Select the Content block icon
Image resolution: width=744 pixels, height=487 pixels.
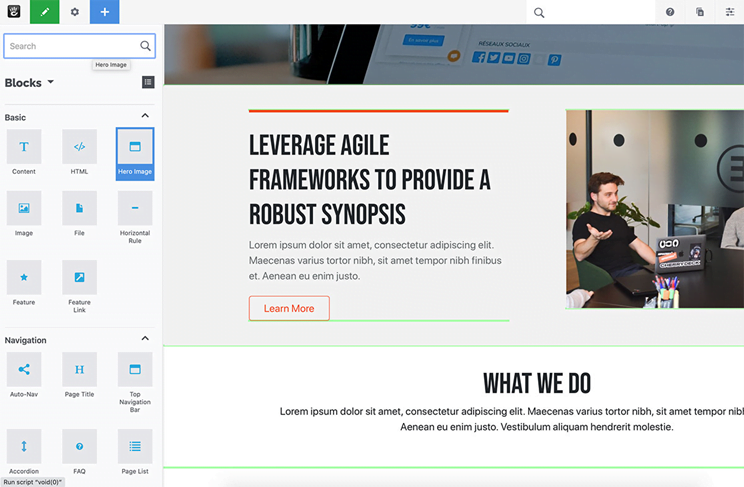tap(24, 147)
